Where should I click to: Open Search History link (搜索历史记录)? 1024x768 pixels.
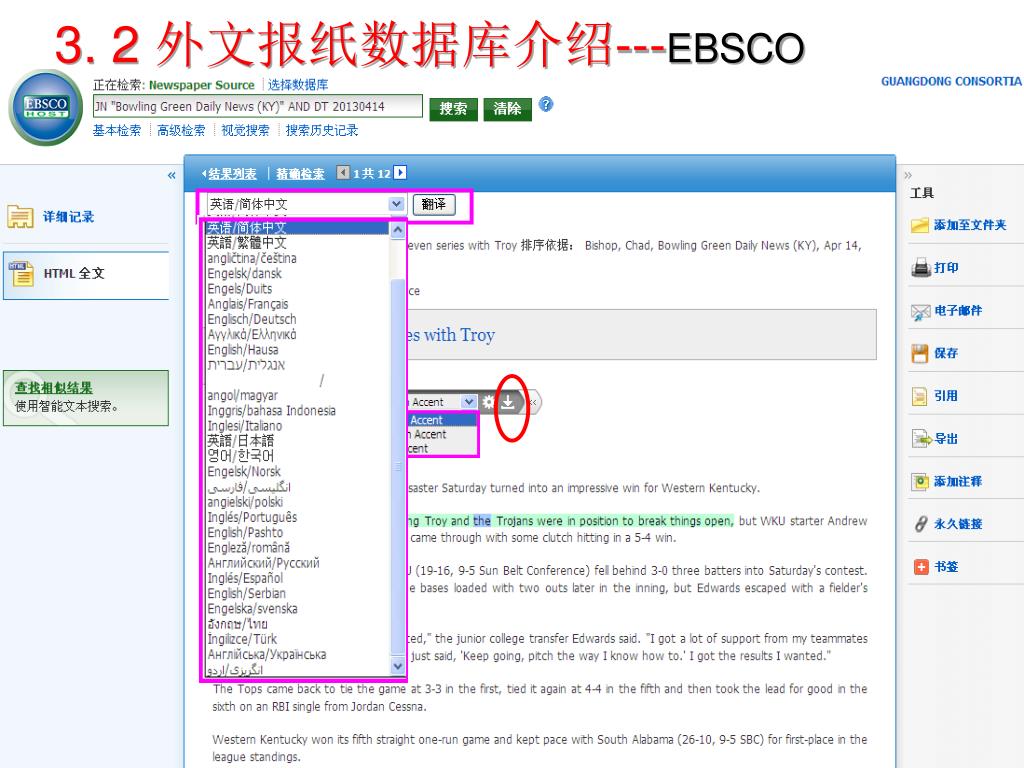coord(321,130)
